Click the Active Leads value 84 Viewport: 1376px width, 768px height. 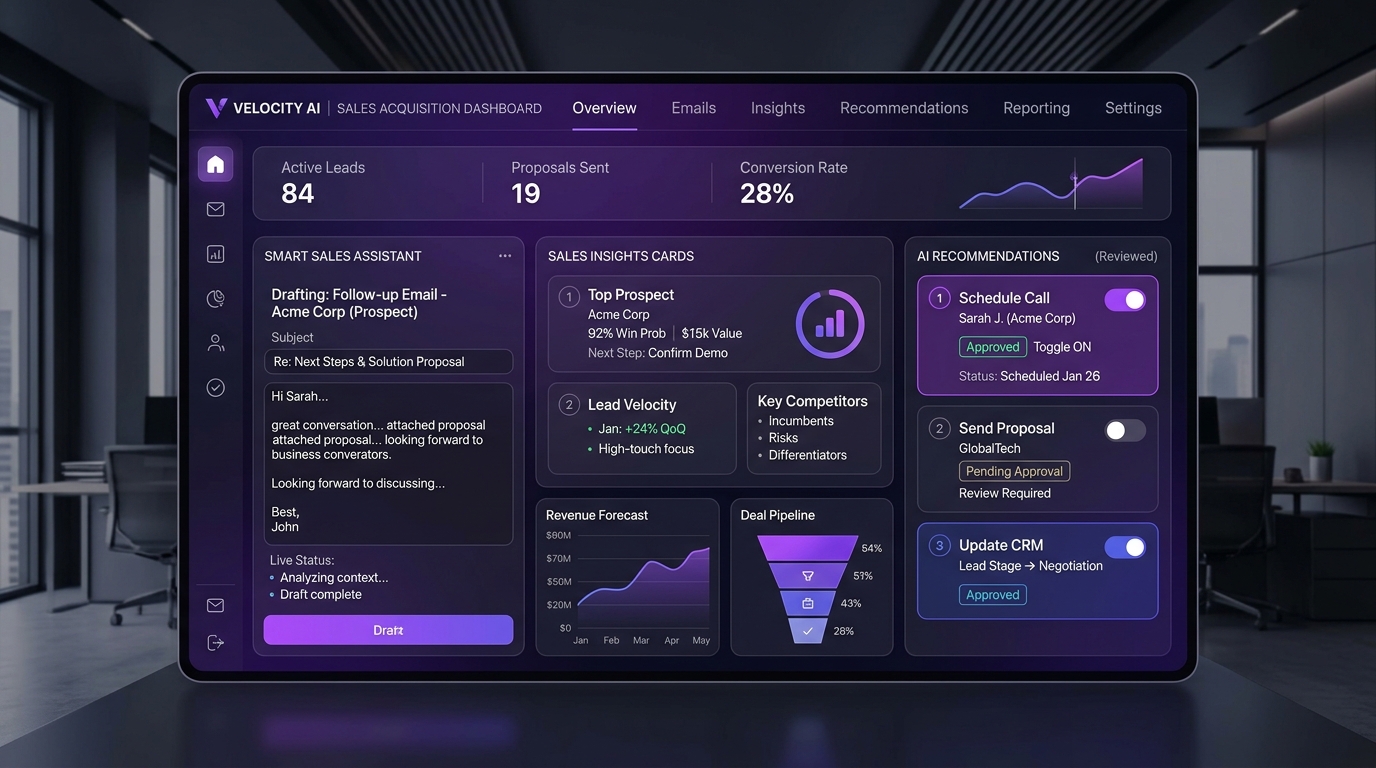pos(298,194)
